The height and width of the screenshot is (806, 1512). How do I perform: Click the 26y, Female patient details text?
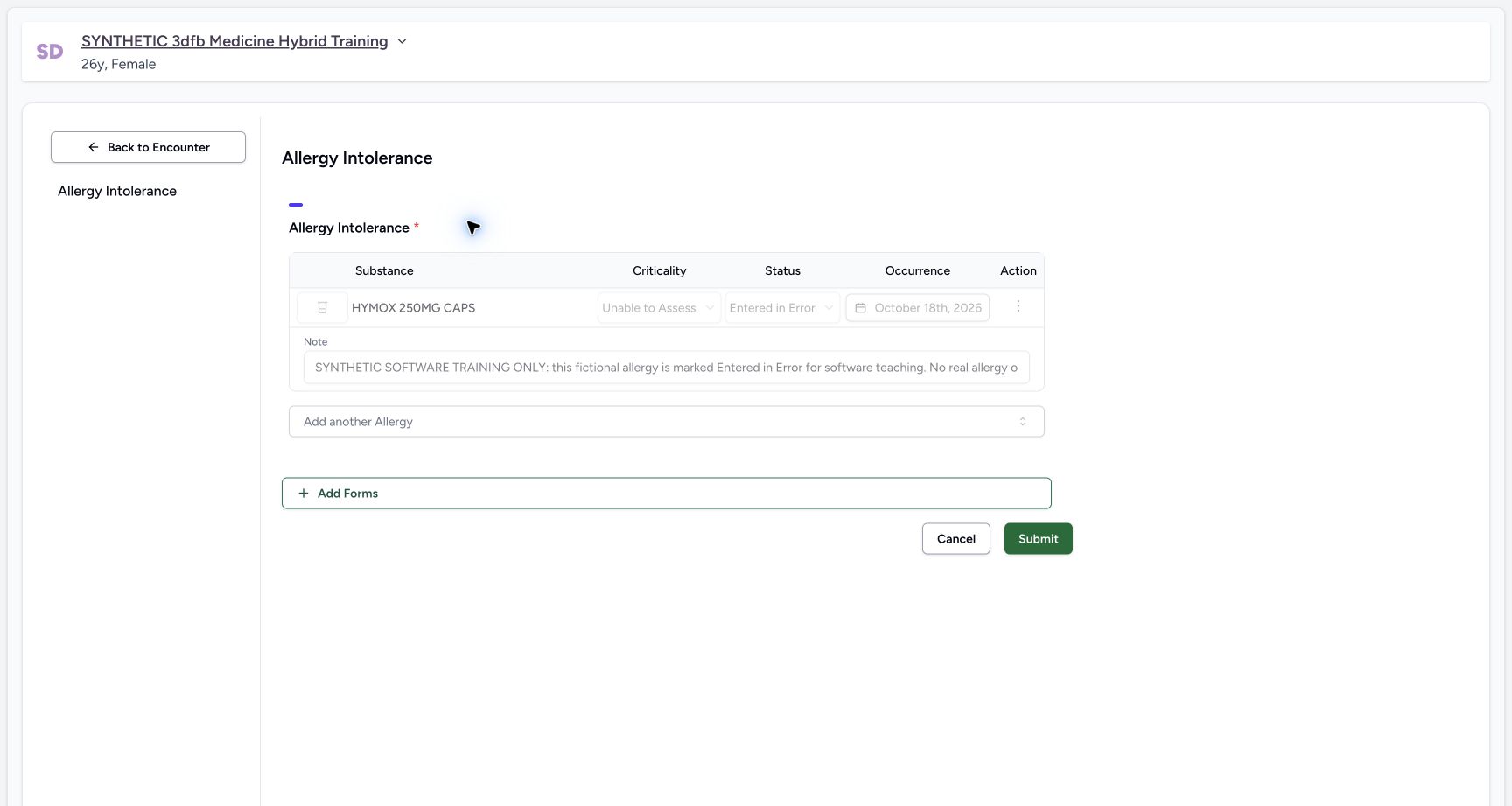(119, 64)
